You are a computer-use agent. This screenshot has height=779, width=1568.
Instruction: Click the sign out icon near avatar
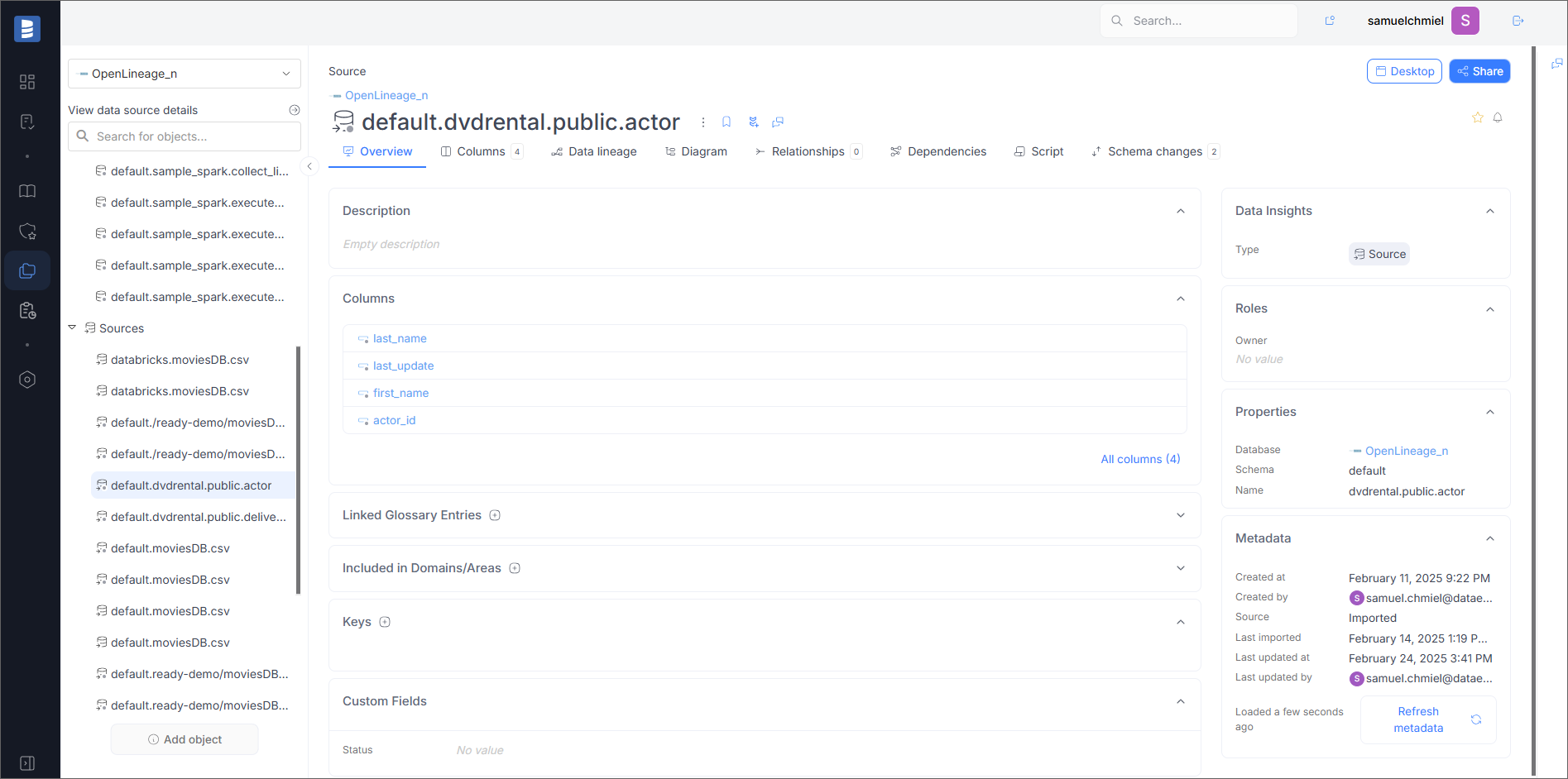(1518, 21)
